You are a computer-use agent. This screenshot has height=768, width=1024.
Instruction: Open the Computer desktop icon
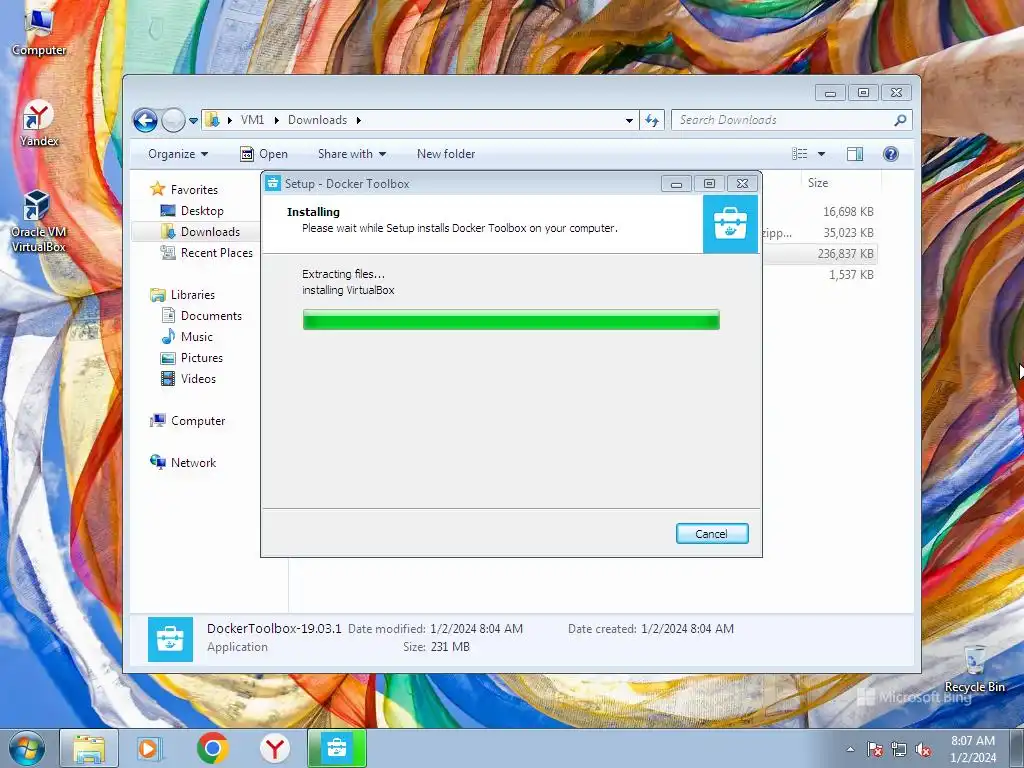click(x=39, y=33)
